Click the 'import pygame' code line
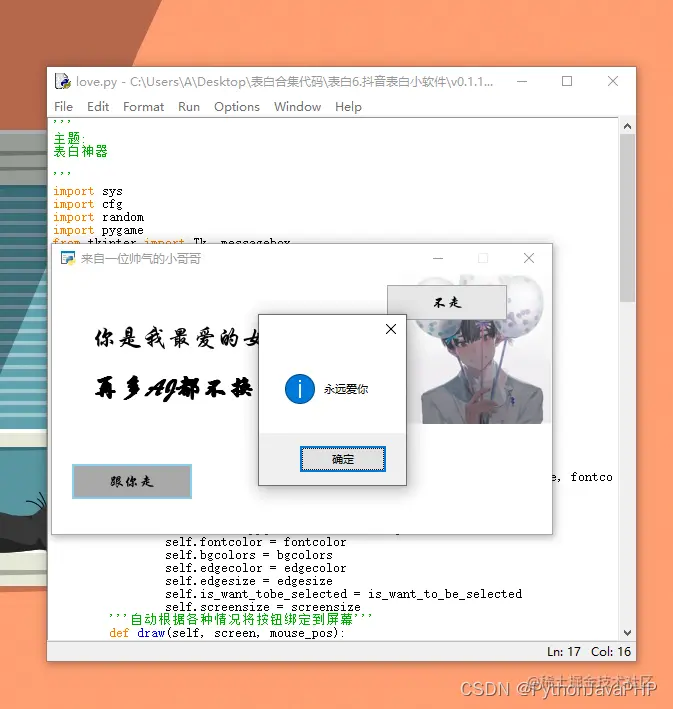Image resolution: width=673 pixels, height=709 pixels. (x=99, y=230)
